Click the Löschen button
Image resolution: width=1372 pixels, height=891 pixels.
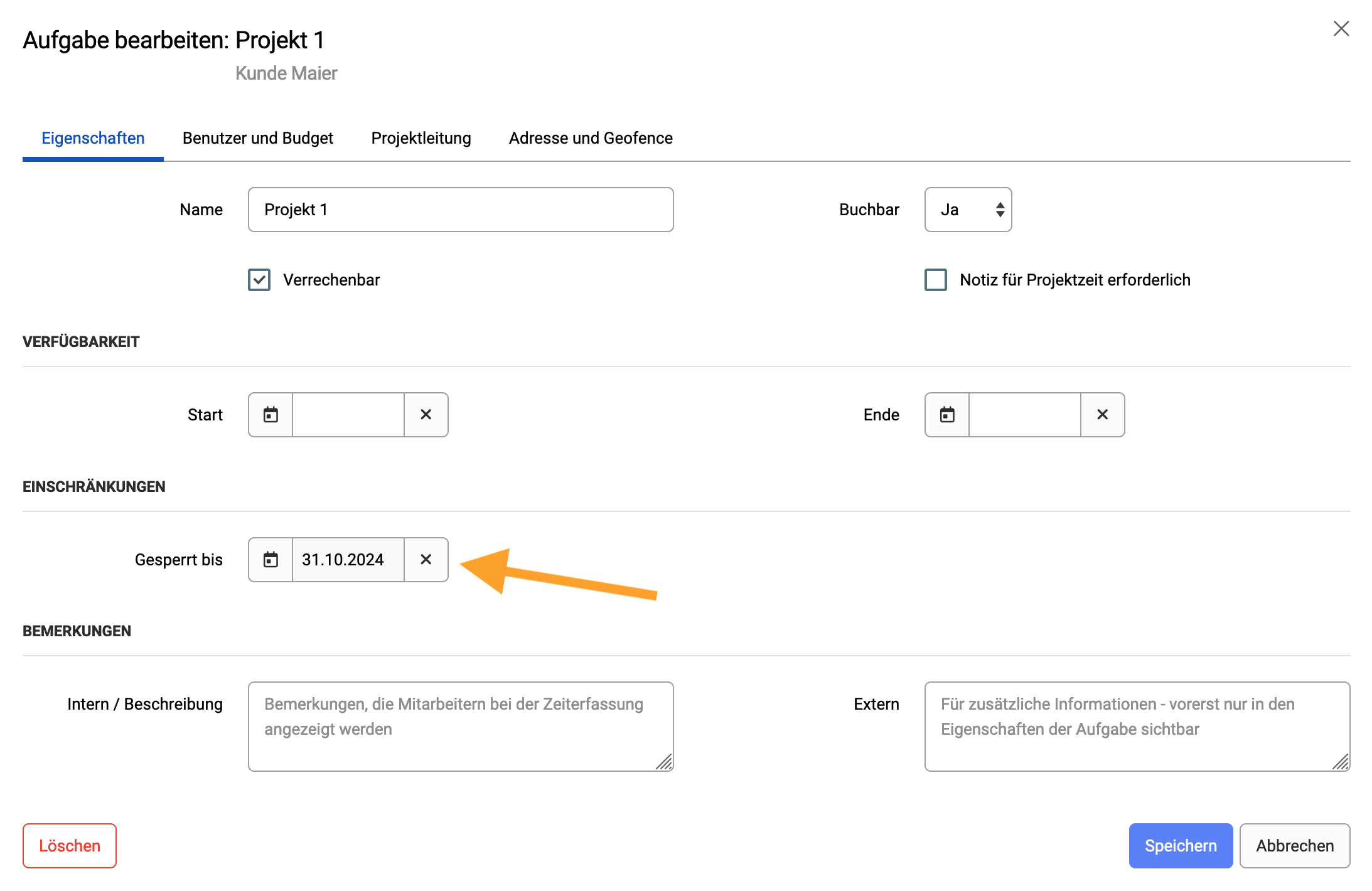70,846
